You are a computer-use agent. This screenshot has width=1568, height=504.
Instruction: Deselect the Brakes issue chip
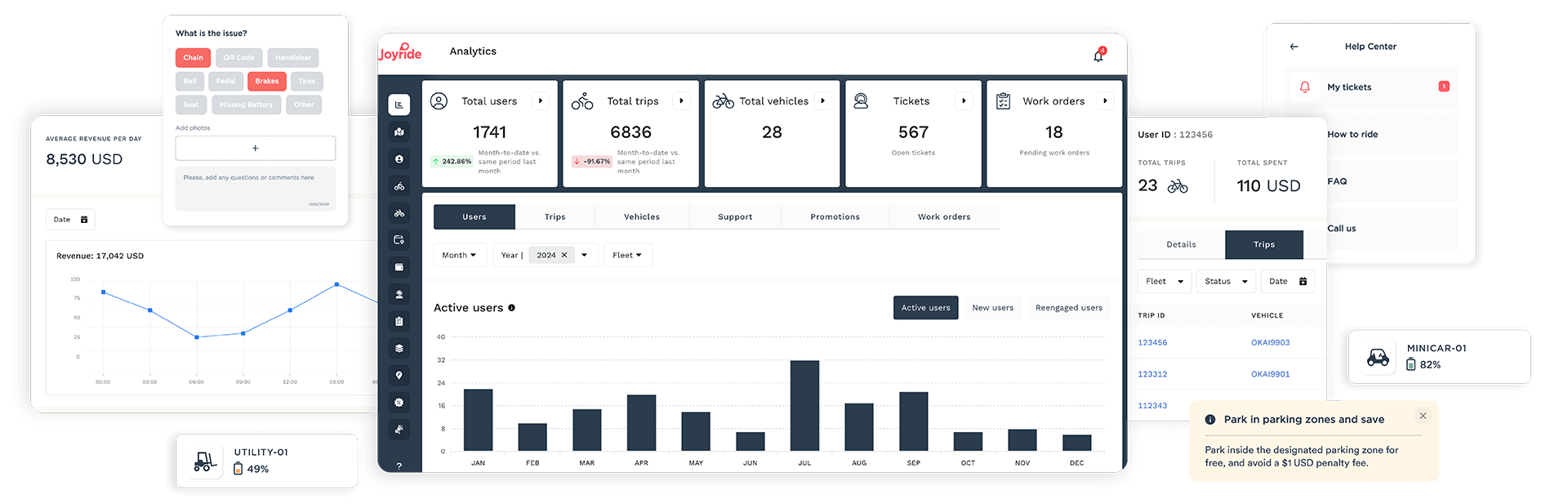click(267, 81)
